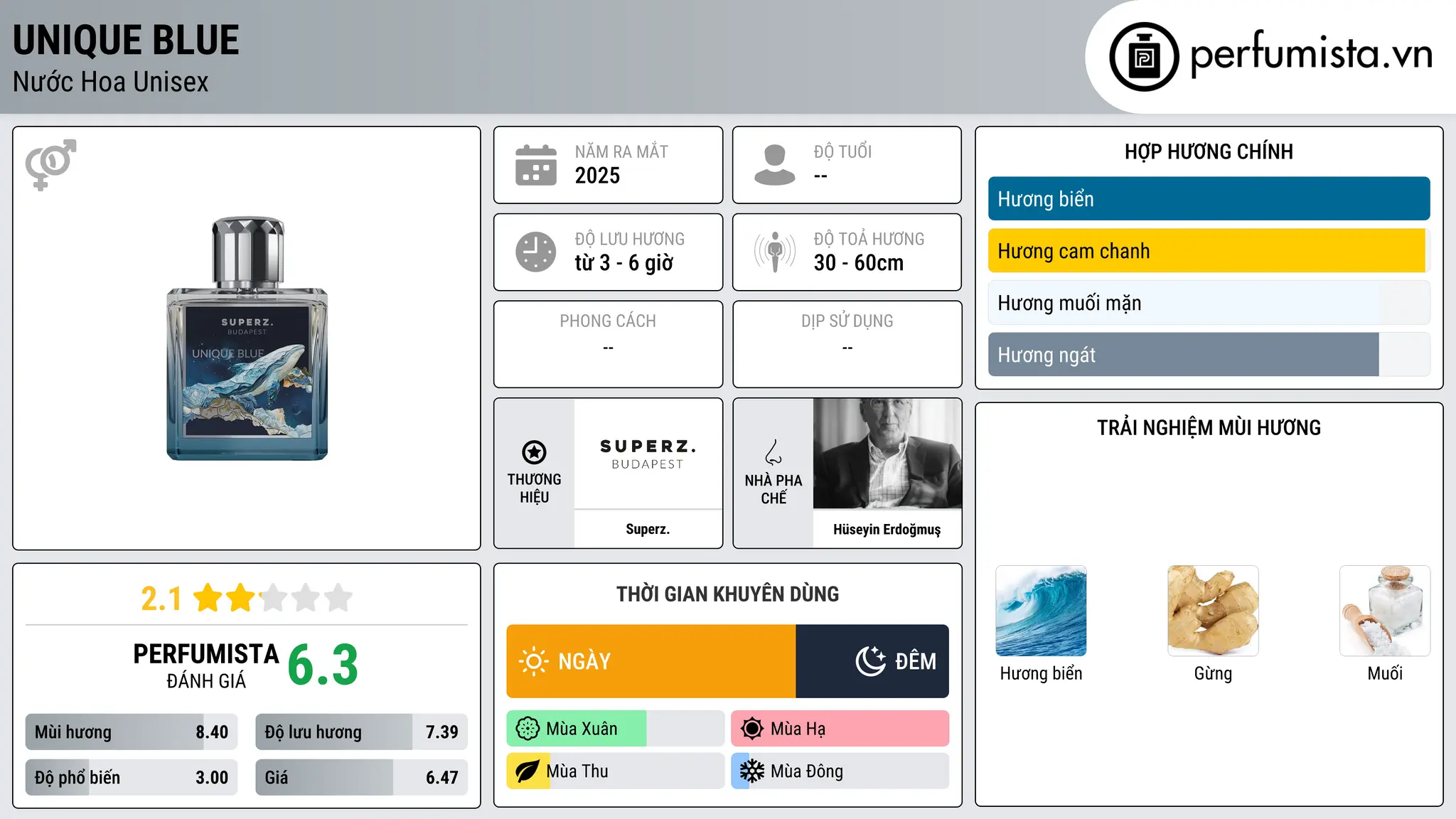Click the Hương muối mặn accord bar
Viewport: 1456px width, 819px height.
click(1209, 303)
